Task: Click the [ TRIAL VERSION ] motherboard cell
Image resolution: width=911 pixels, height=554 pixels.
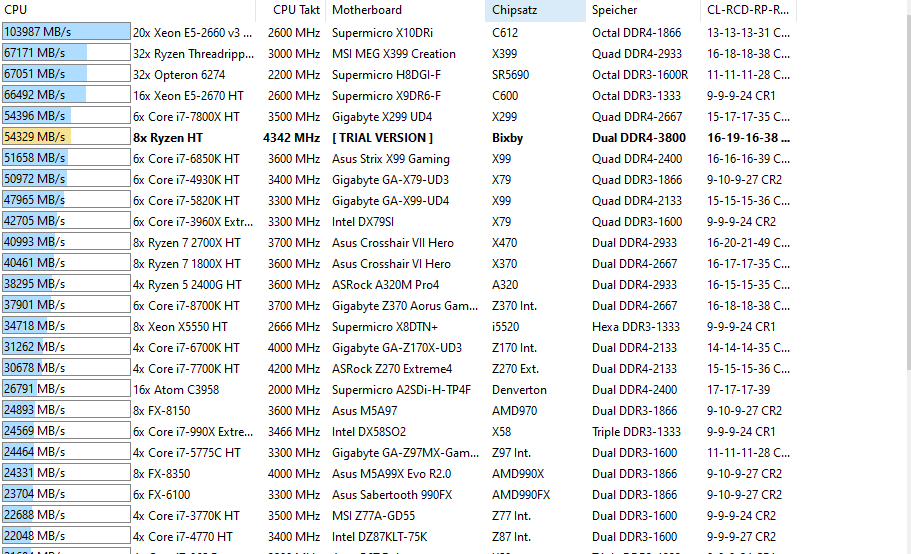Action: (382, 138)
